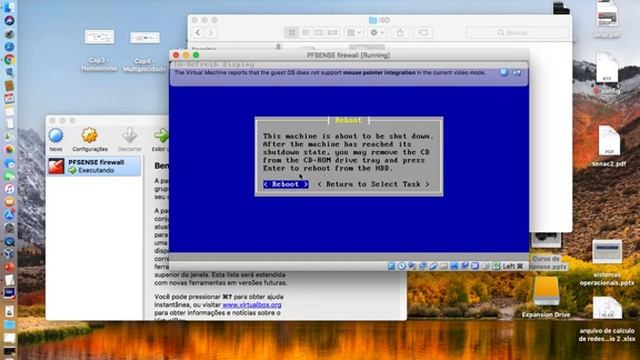Open the www.virtualbox.org link
This screenshot has width=640, height=360.
[x=252, y=305]
